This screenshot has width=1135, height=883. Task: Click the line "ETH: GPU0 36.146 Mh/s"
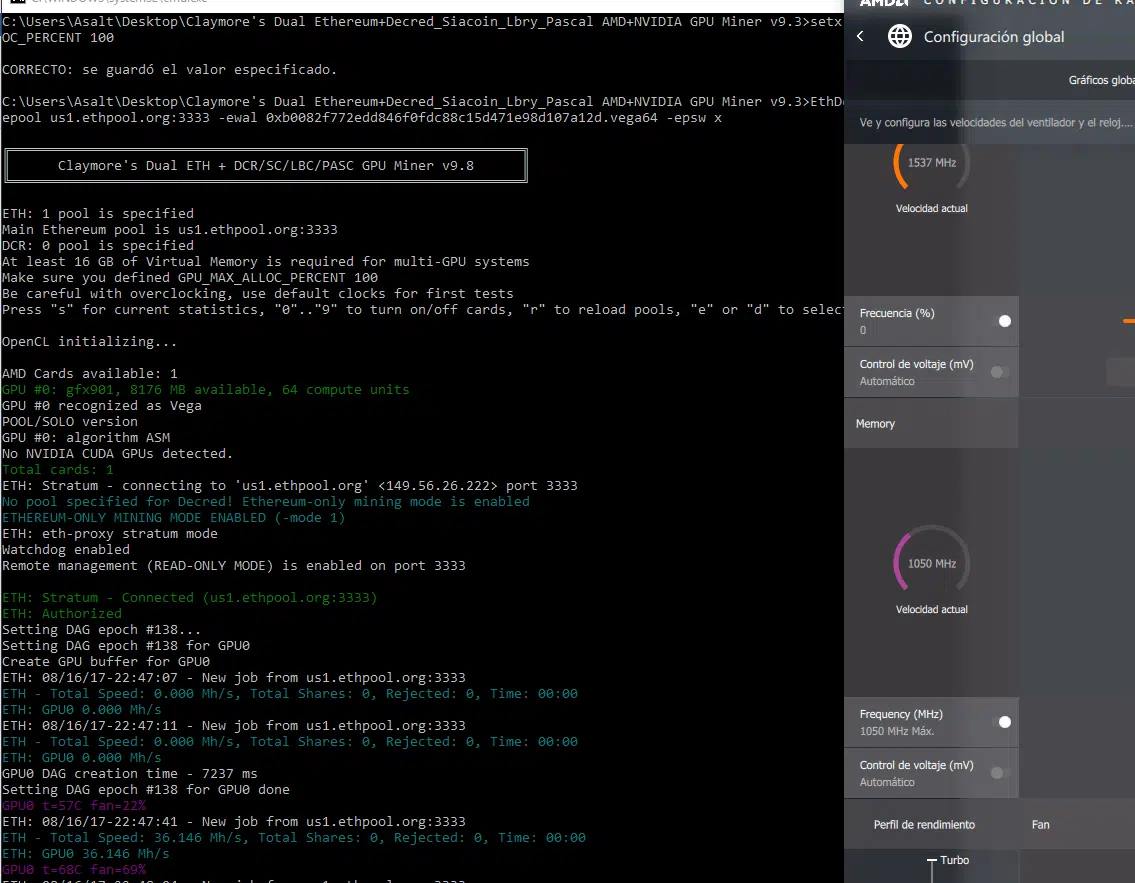pyautogui.click(x=86, y=853)
